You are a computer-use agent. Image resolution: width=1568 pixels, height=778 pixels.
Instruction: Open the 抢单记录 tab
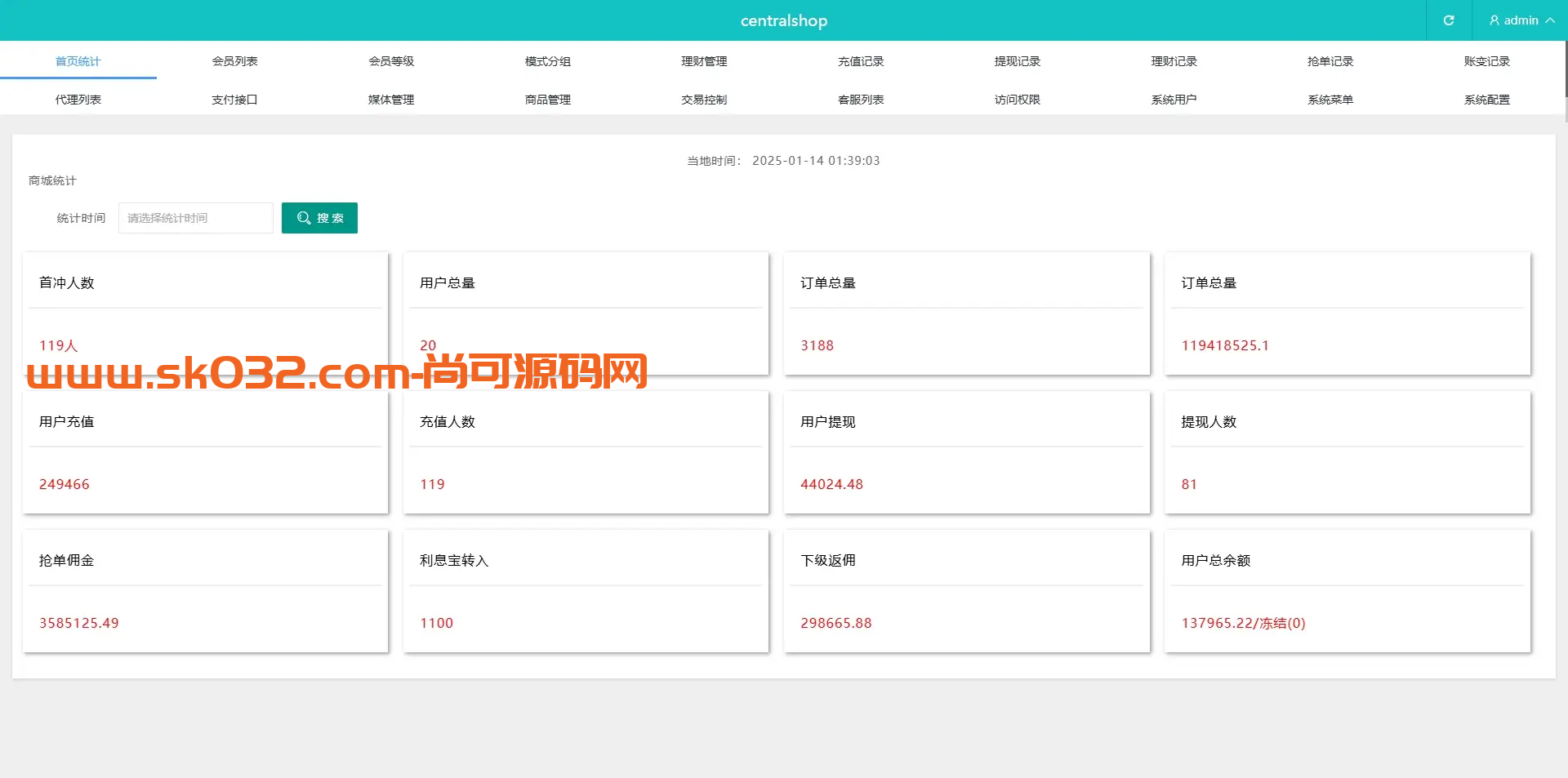coord(1330,60)
